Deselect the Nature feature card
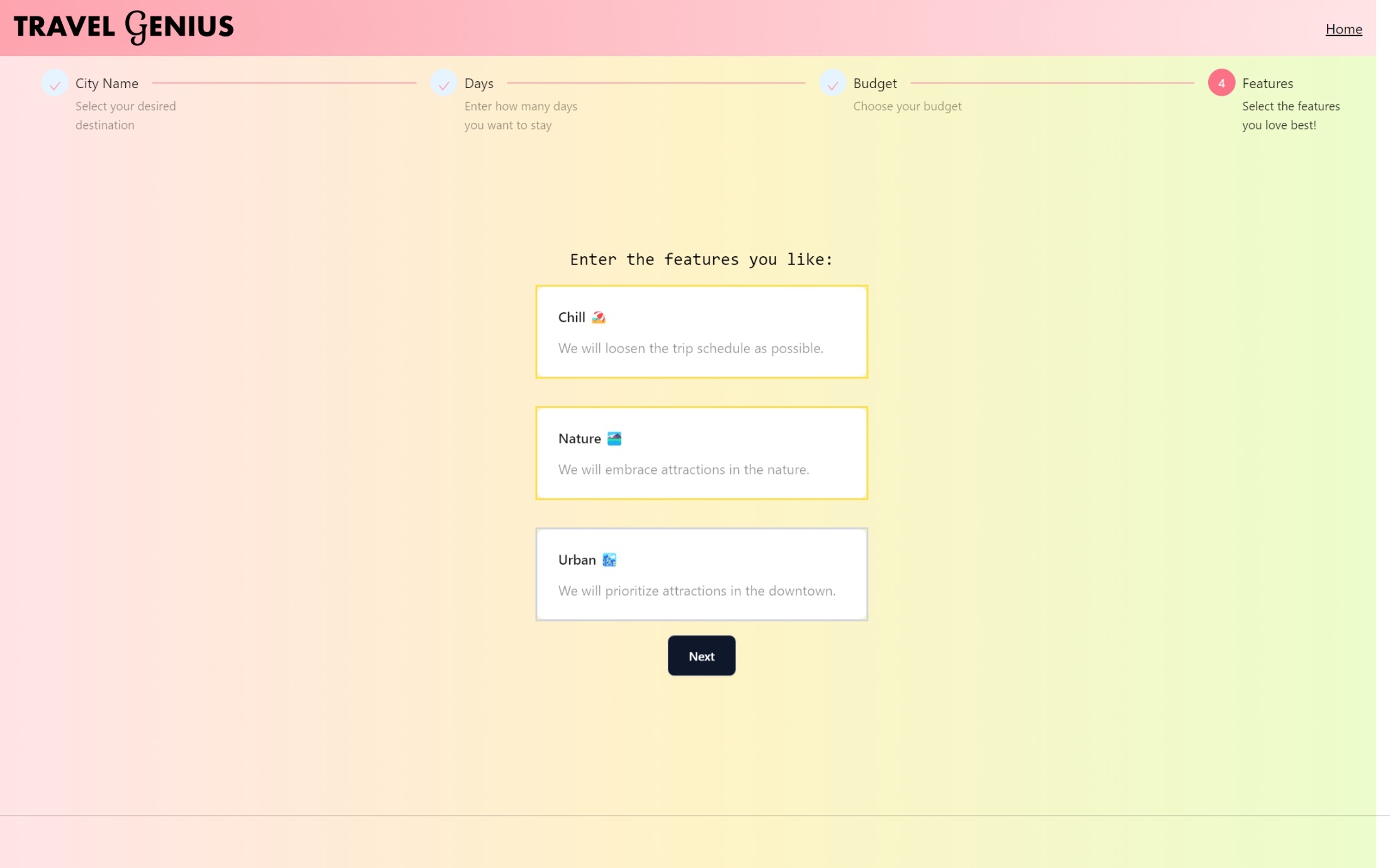1390x868 pixels. point(701,453)
